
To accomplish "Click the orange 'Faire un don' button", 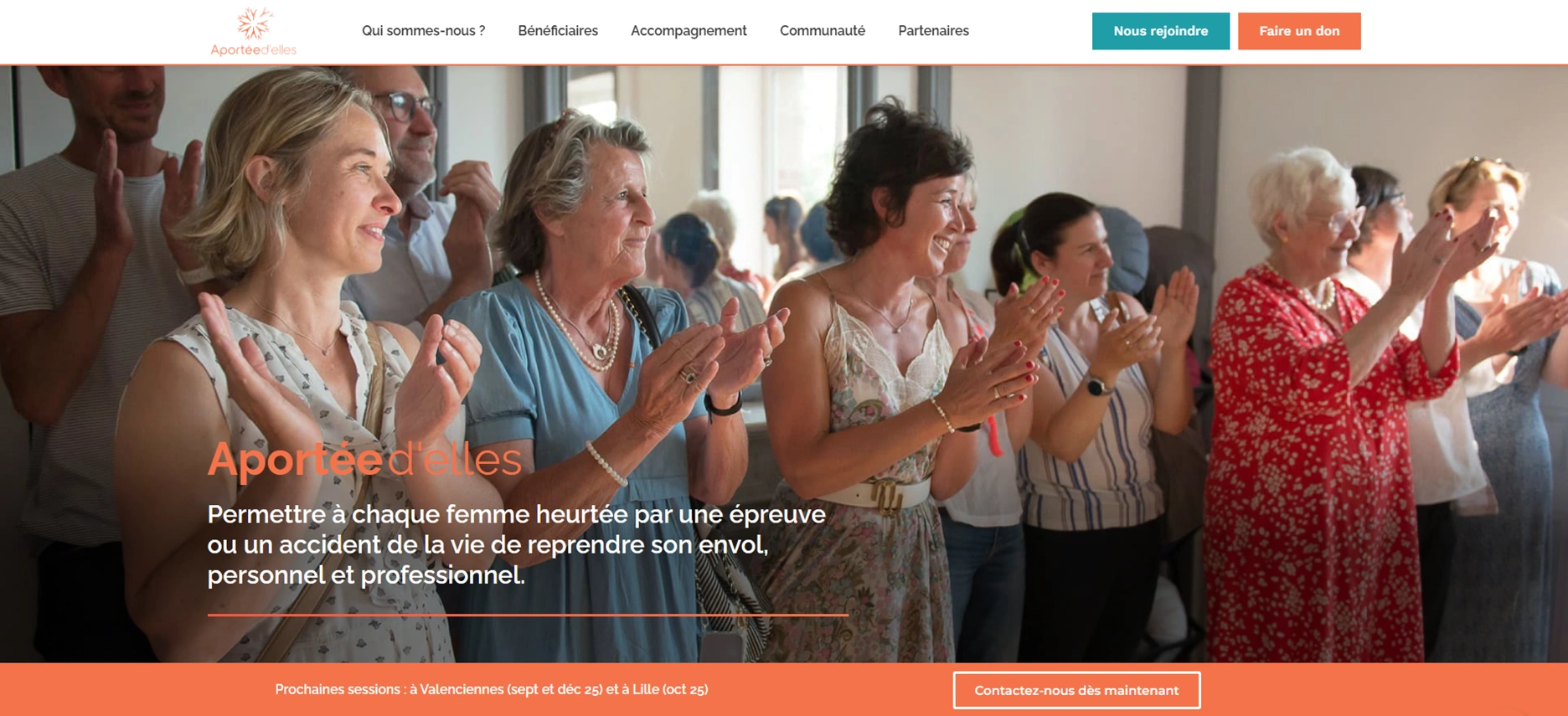I will click(x=1299, y=31).
